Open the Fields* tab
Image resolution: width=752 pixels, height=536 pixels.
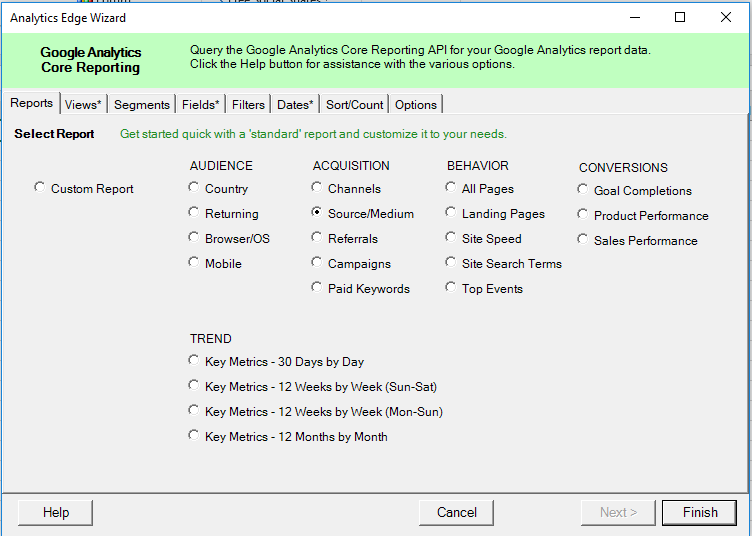(x=200, y=105)
